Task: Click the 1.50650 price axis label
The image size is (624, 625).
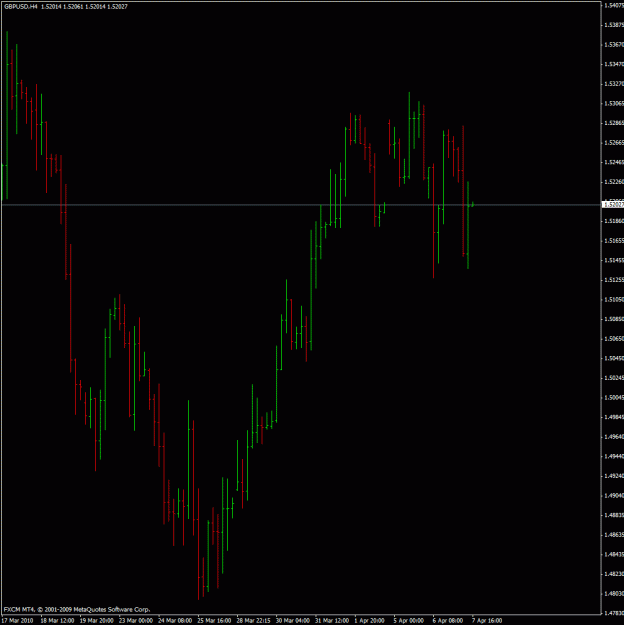Action: pos(614,339)
